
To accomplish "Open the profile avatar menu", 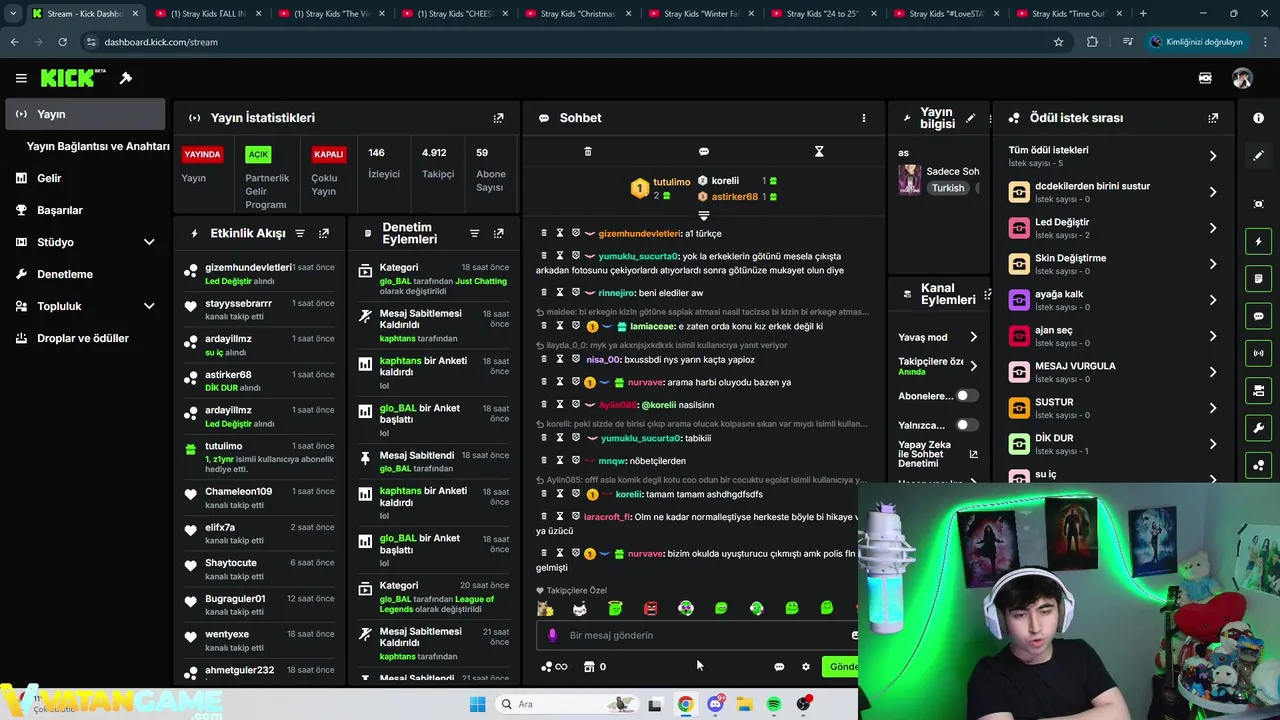I will click(x=1242, y=78).
